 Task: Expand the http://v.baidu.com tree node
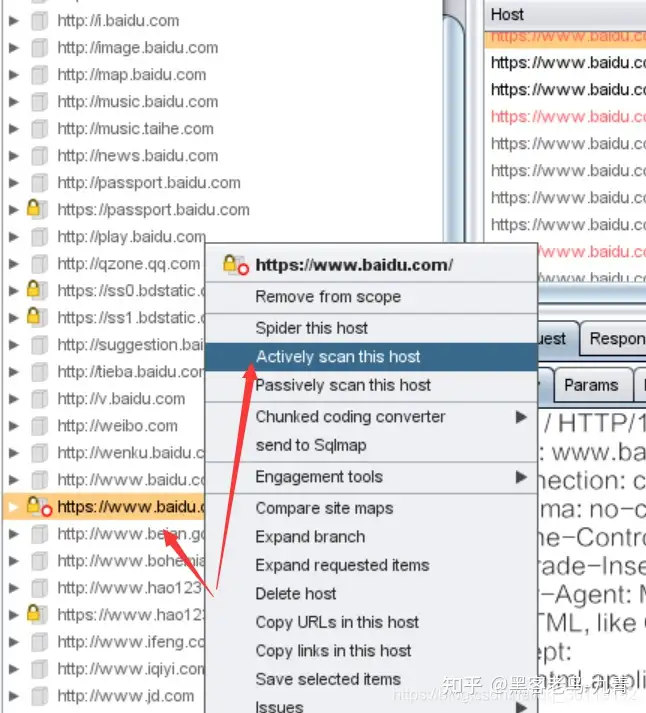pos(14,399)
